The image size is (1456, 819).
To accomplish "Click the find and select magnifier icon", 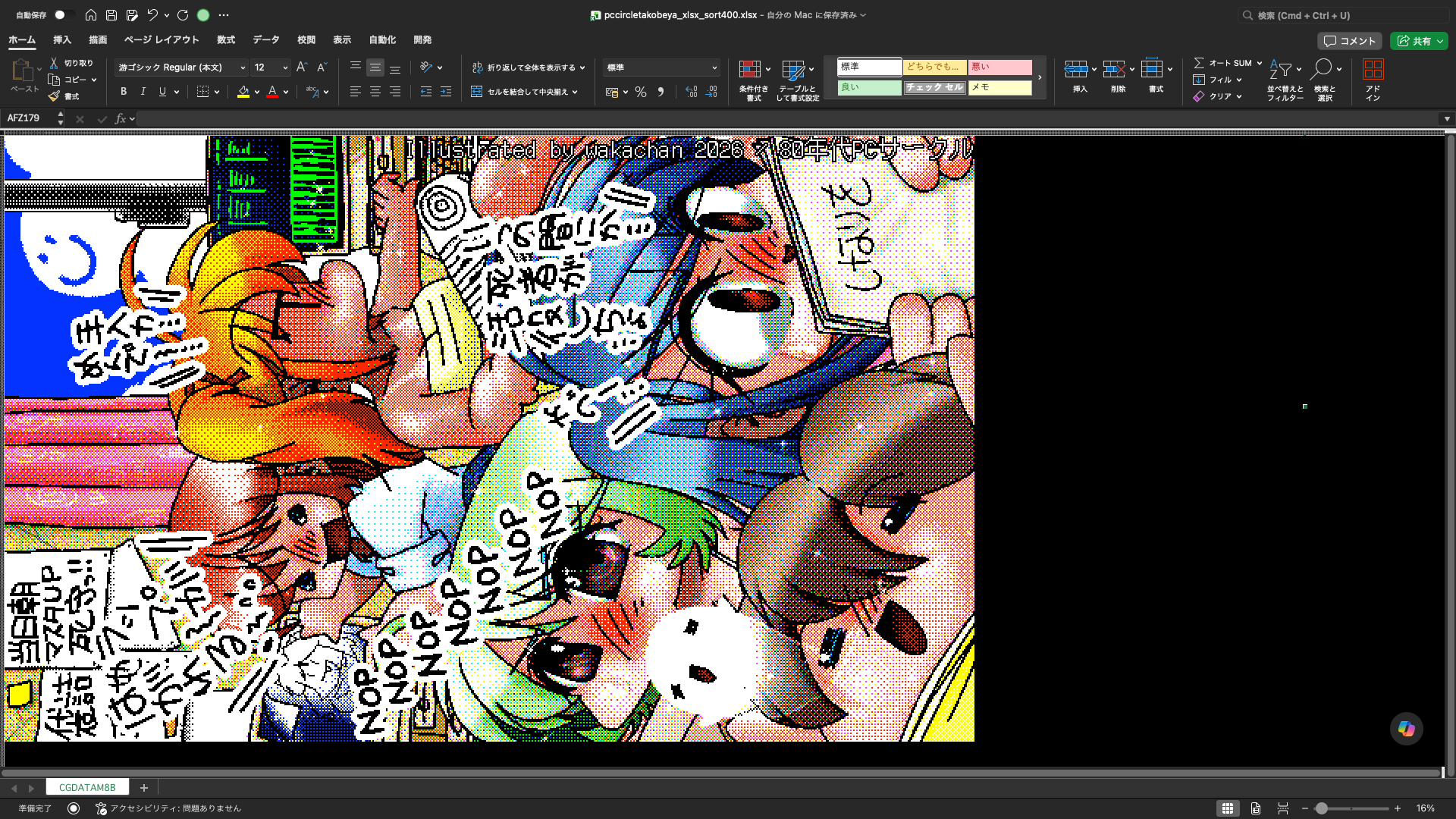I will [1321, 69].
